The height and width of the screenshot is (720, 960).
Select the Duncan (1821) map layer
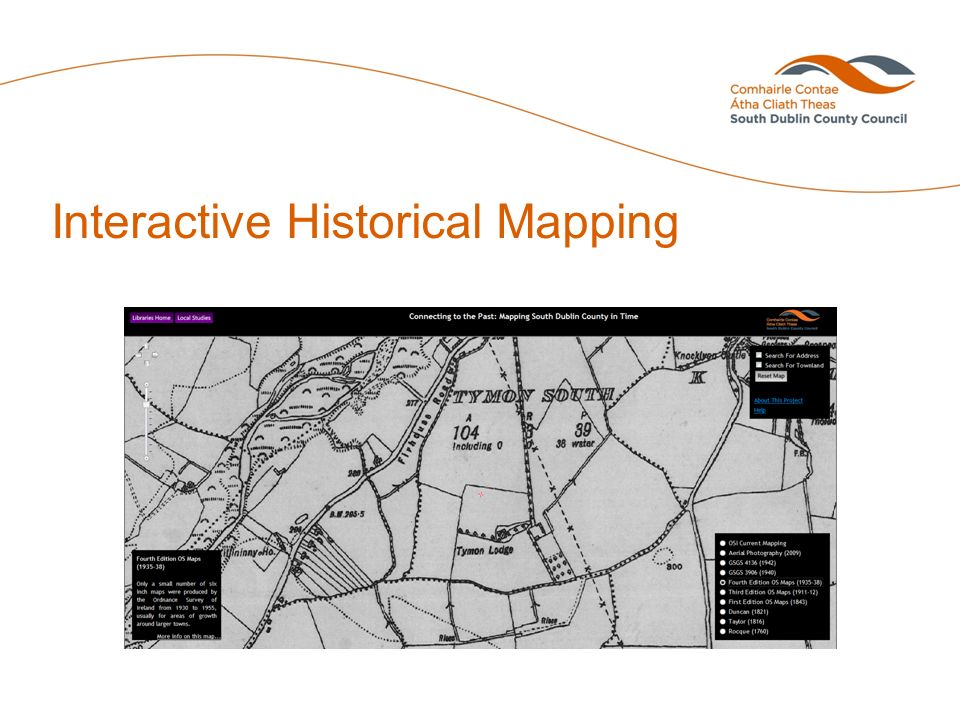[x=723, y=612]
